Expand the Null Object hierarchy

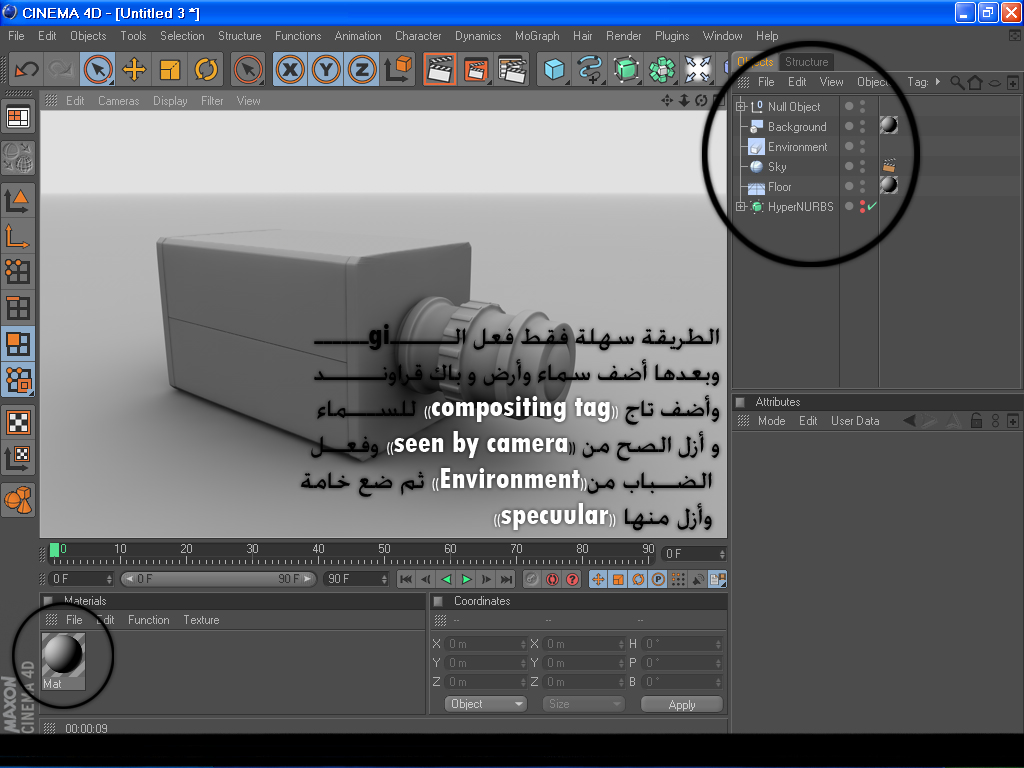click(x=741, y=106)
